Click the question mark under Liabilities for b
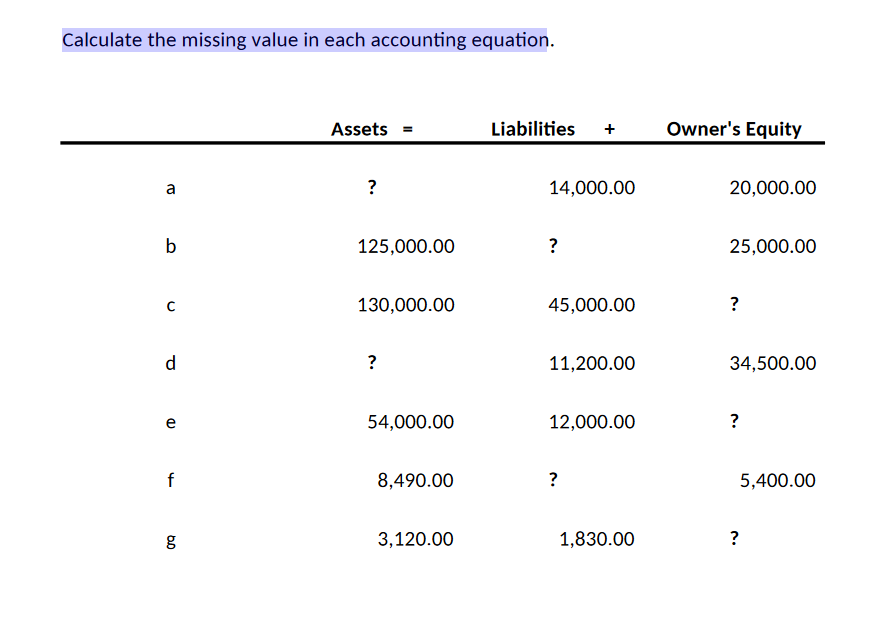Screen dimensions: 895x627 (x=553, y=246)
